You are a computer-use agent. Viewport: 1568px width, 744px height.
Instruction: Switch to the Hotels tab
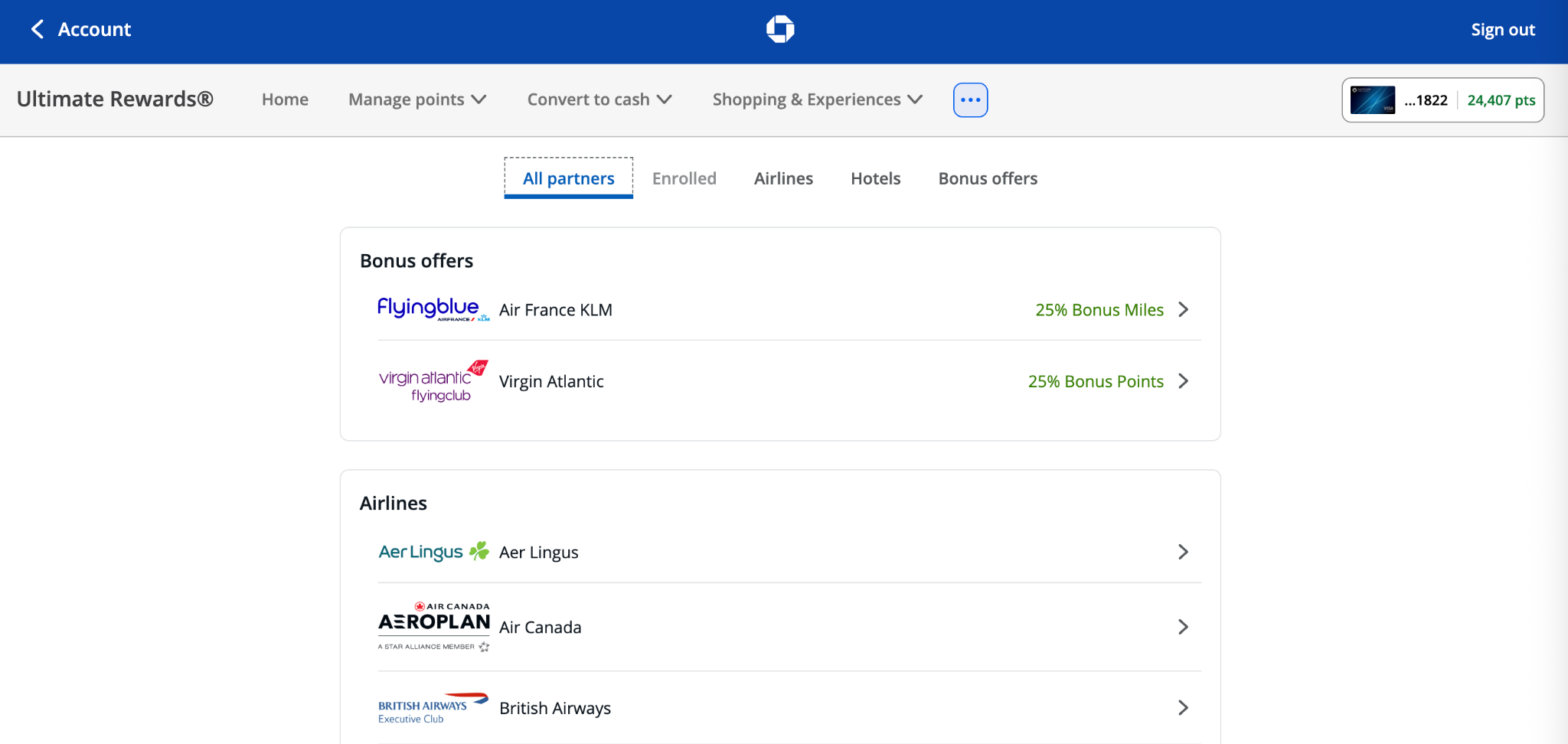[875, 178]
